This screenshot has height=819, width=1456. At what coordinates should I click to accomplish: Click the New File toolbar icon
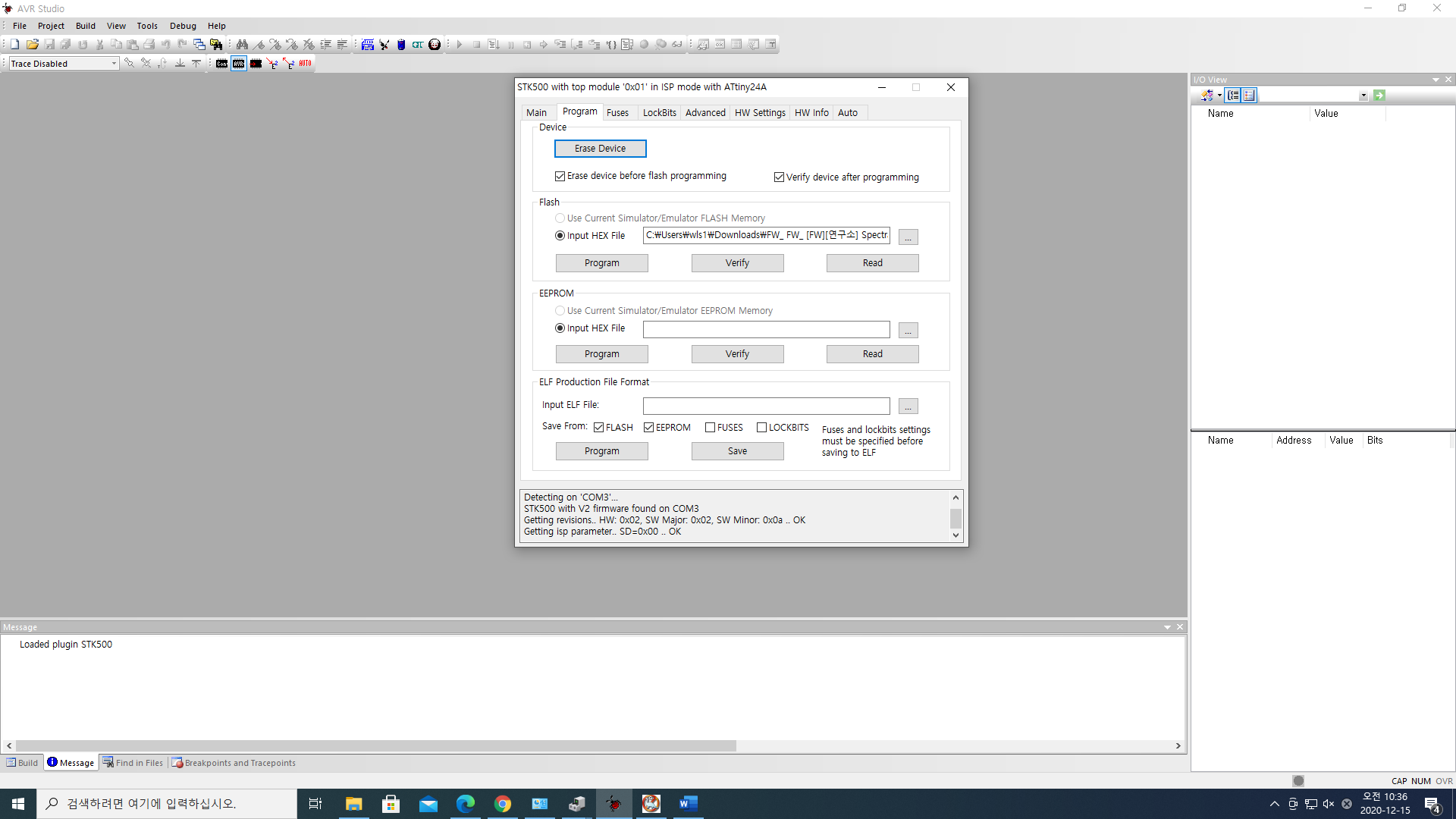tap(14, 45)
